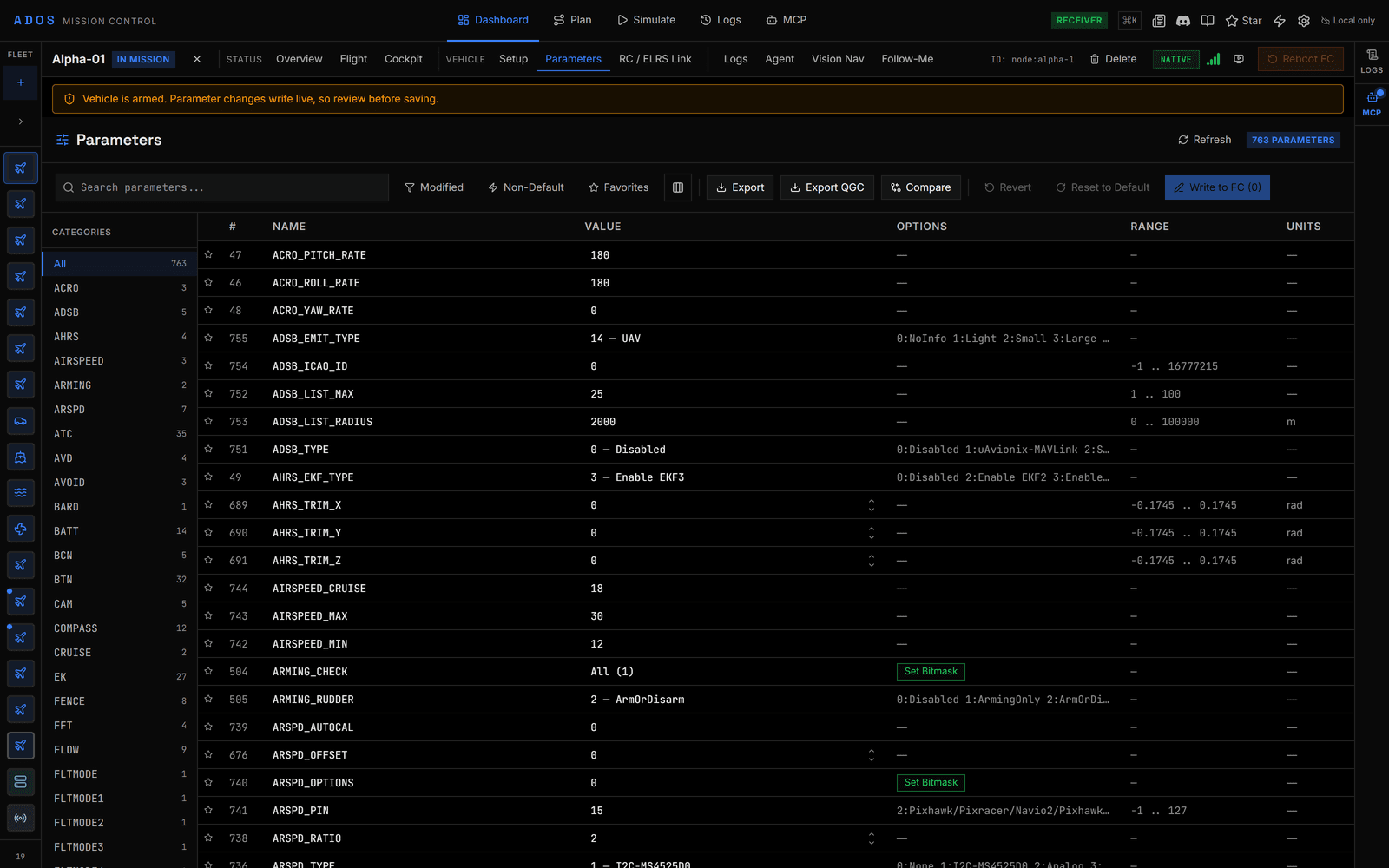The height and width of the screenshot is (868, 1389).
Task: Select the COMPASS category
Action: 119,628
